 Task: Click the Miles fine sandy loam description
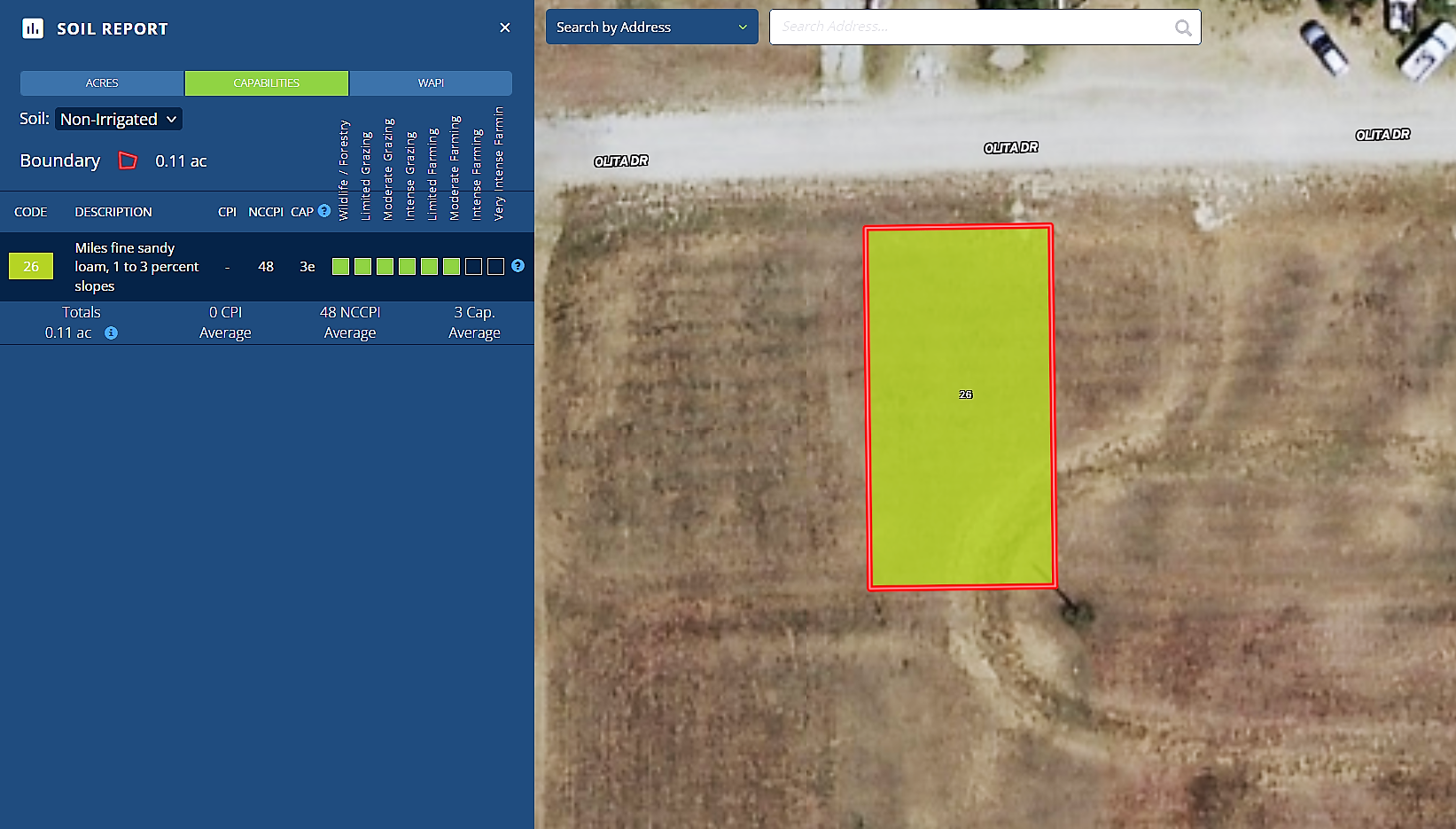coord(136,266)
